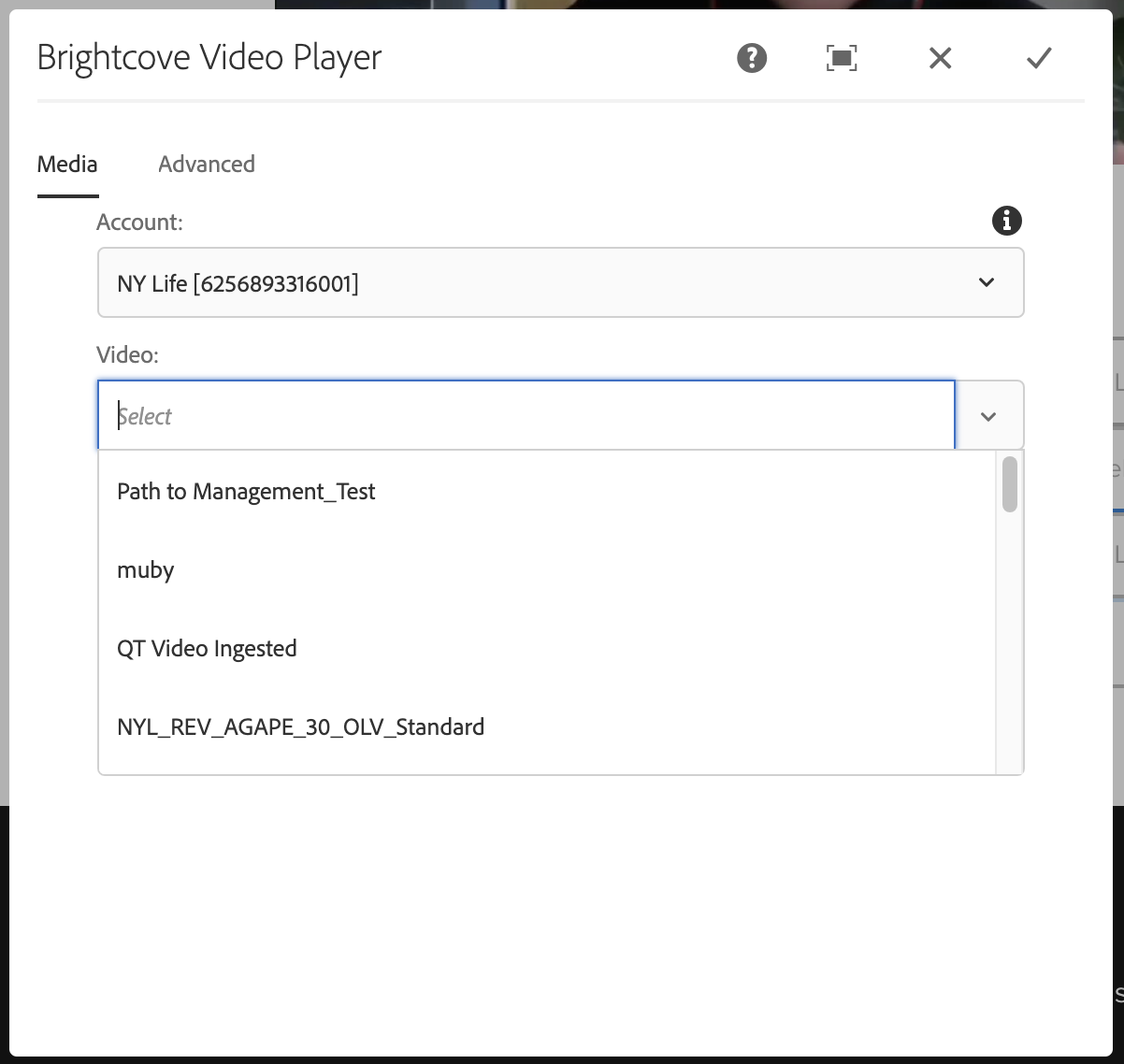
Task: Choose QT Video Ingested from the list
Action: pyautogui.click(x=207, y=648)
